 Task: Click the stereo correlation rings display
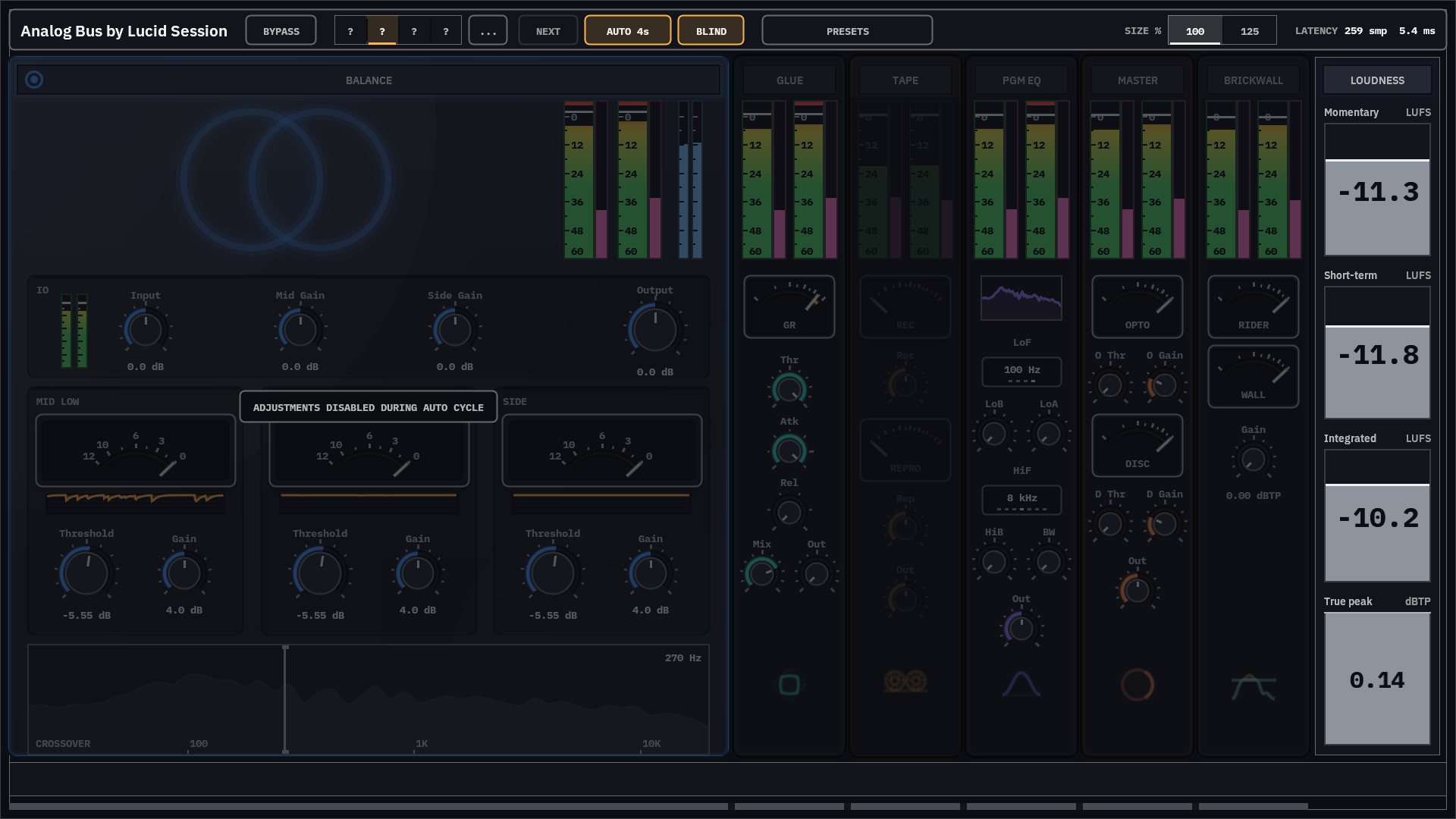pyautogui.click(x=286, y=180)
